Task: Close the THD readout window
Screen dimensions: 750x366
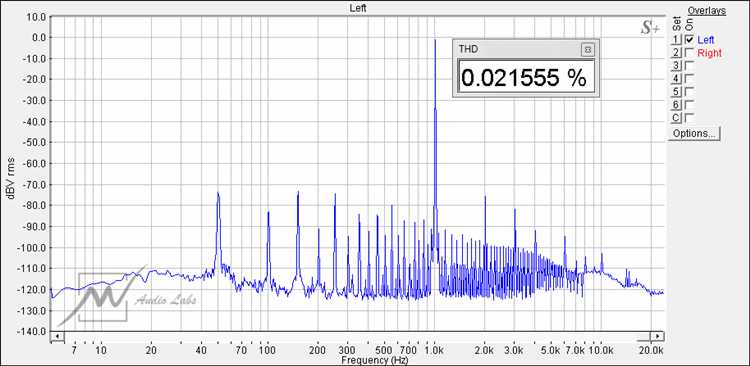Action: [588, 49]
